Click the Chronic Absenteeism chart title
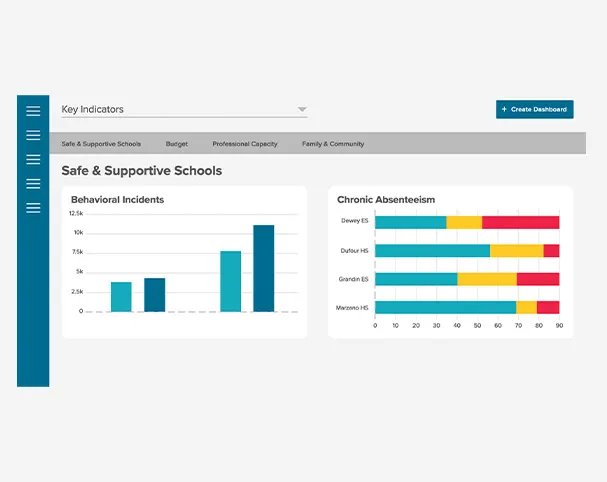 [386, 200]
